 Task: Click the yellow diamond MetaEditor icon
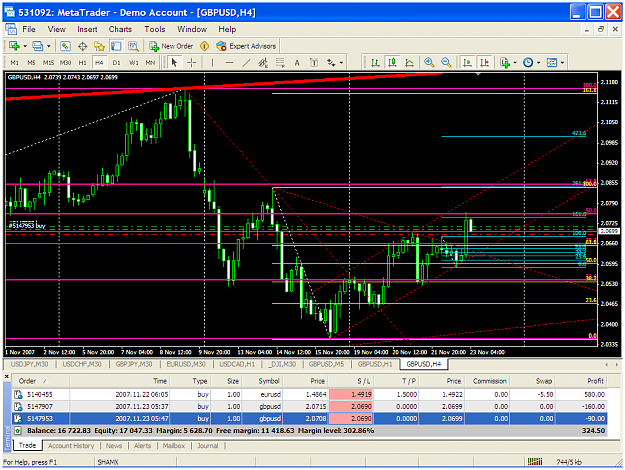[x=204, y=46]
